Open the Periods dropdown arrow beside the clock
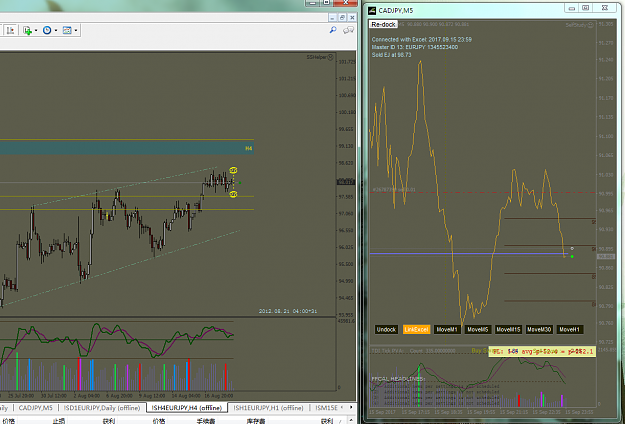The height and width of the screenshot is (424, 625). point(56,30)
